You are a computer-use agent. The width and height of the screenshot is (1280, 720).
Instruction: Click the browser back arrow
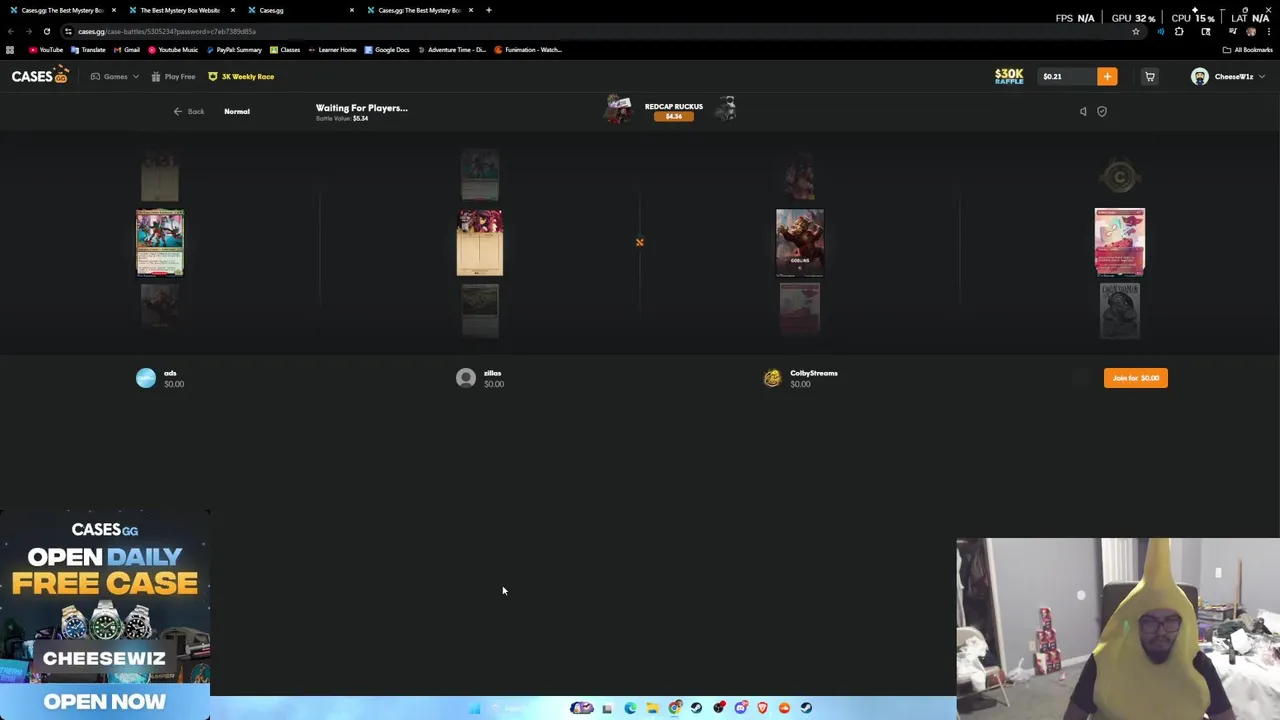point(10,32)
